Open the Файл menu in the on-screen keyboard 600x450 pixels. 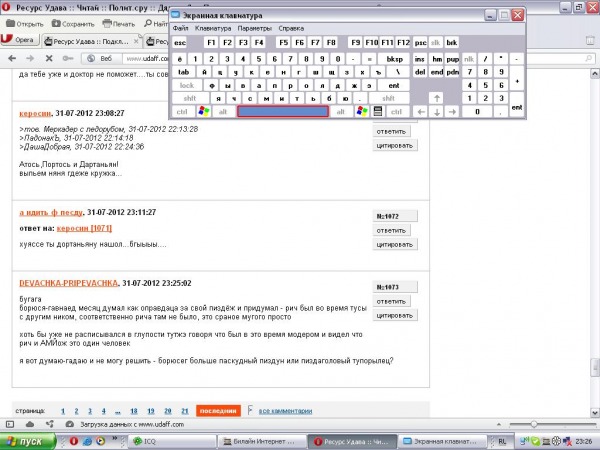pyautogui.click(x=180, y=28)
